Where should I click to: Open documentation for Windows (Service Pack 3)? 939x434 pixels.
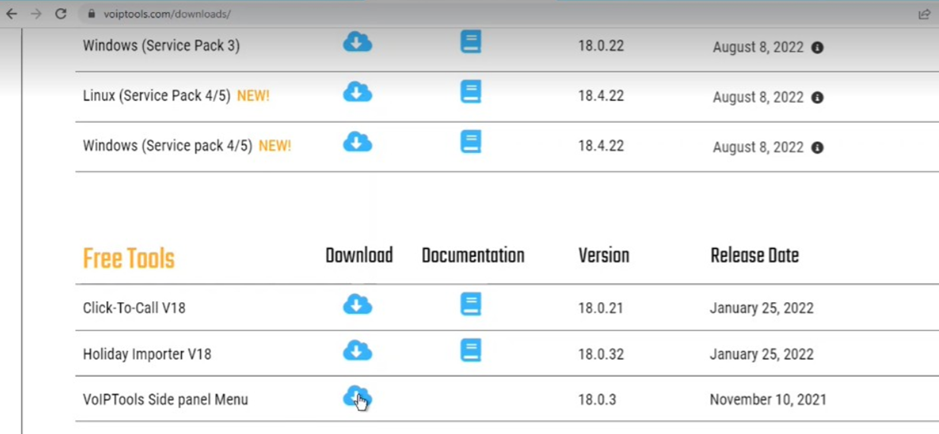point(471,42)
